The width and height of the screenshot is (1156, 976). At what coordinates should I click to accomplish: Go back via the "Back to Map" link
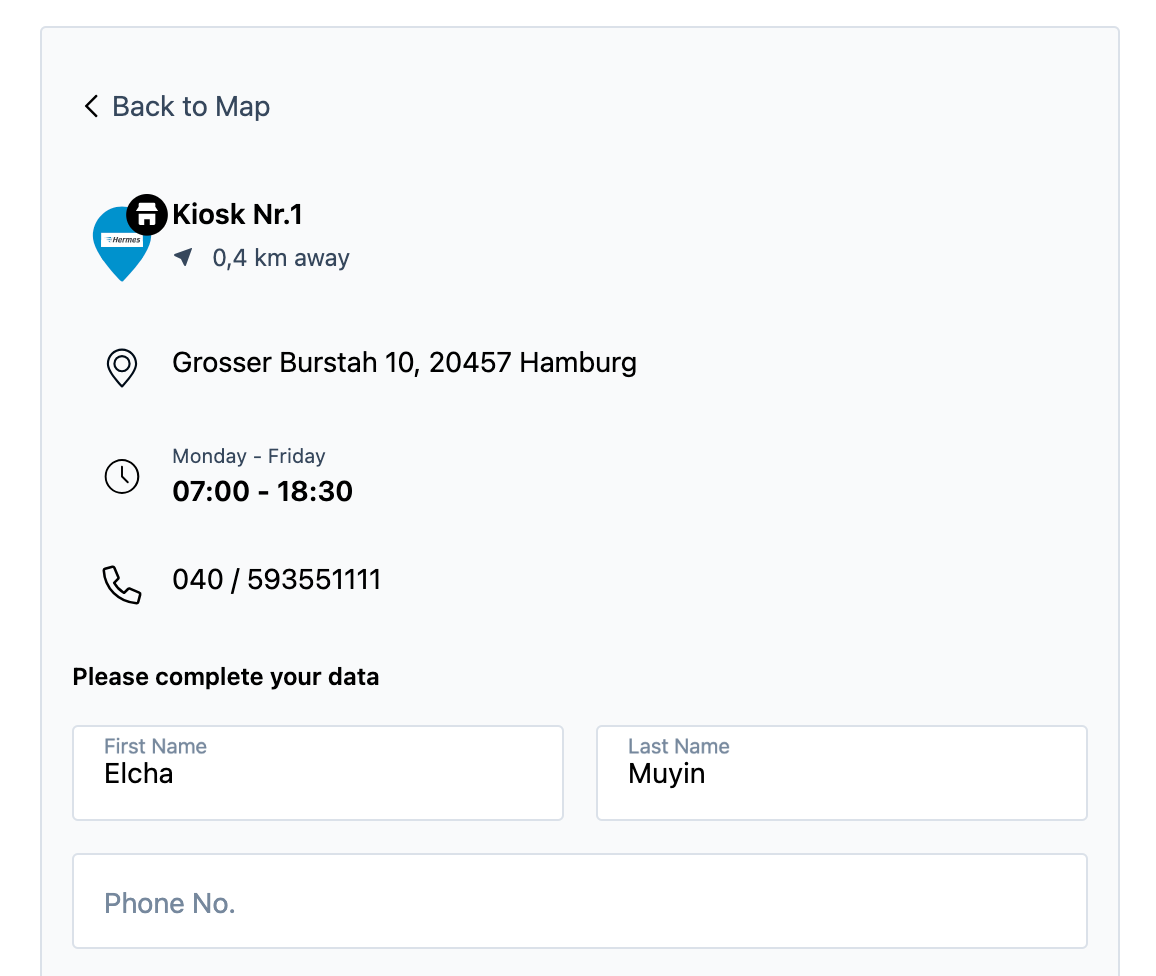pyautogui.click(x=190, y=106)
